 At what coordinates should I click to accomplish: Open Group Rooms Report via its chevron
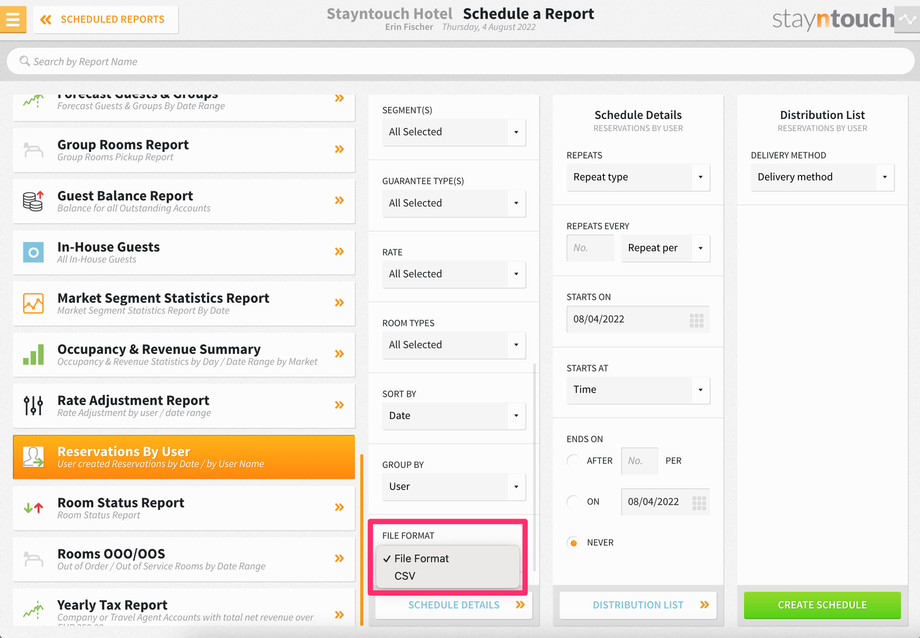[339, 149]
